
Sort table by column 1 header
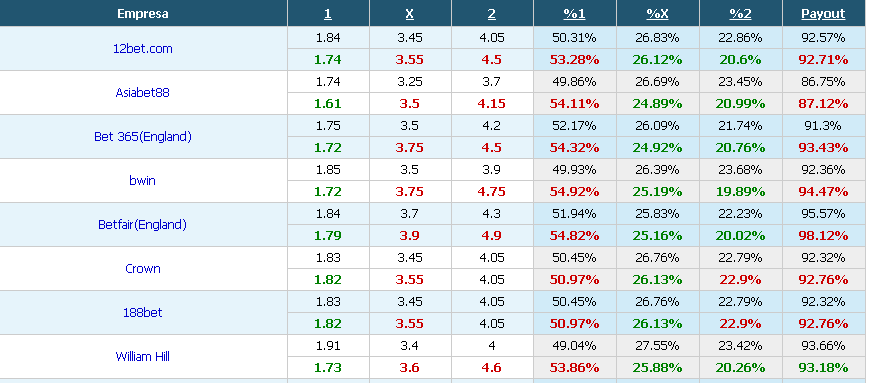coord(328,14)
